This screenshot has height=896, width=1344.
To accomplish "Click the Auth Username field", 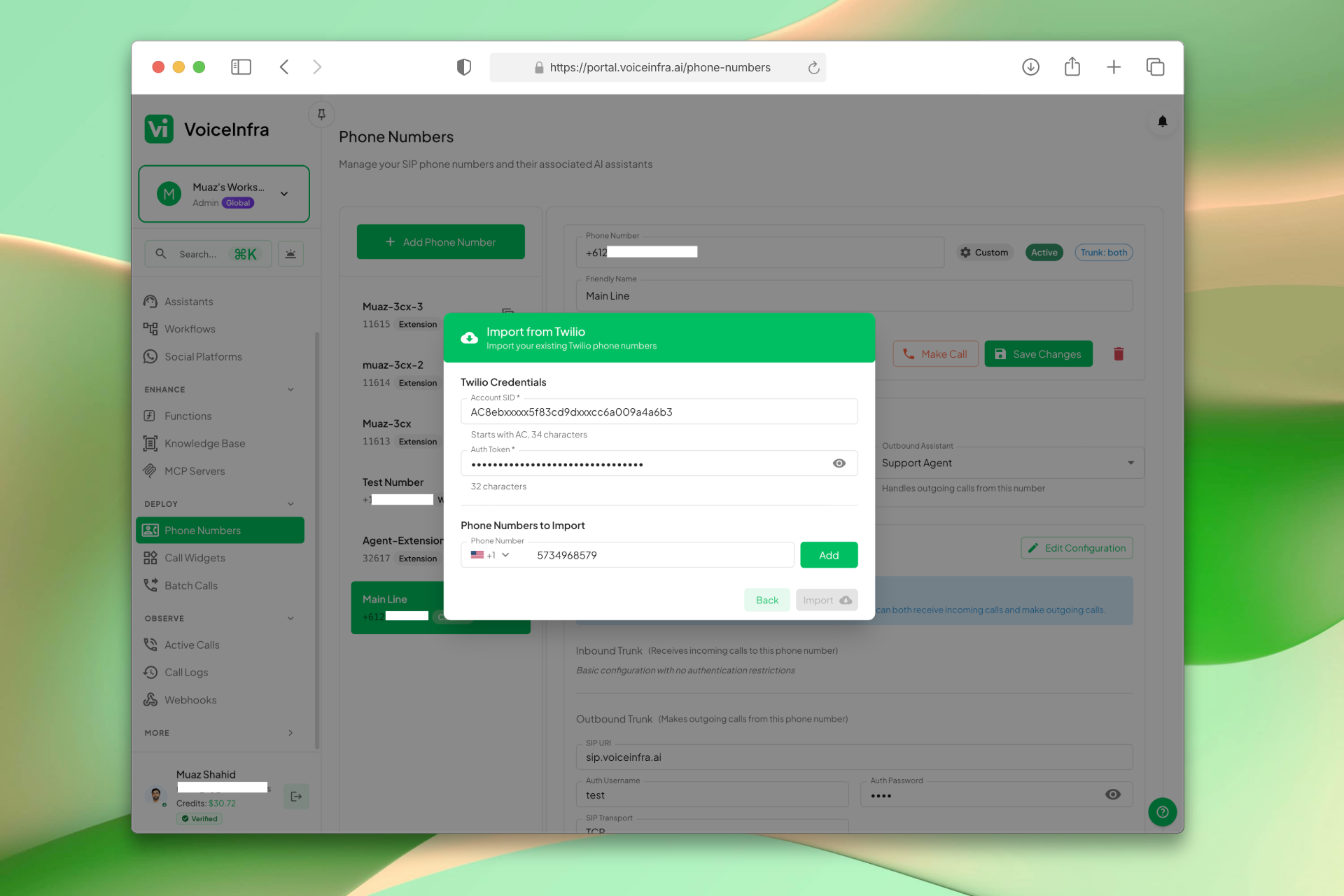I will 712,795.
